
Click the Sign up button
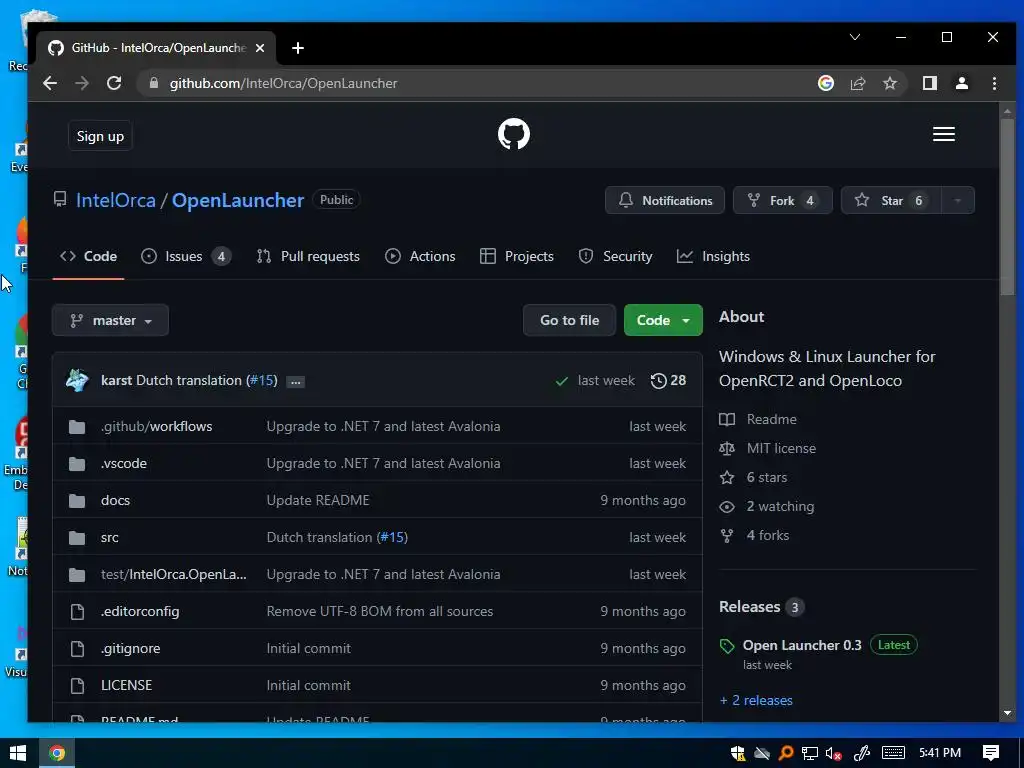coord(100,136)
